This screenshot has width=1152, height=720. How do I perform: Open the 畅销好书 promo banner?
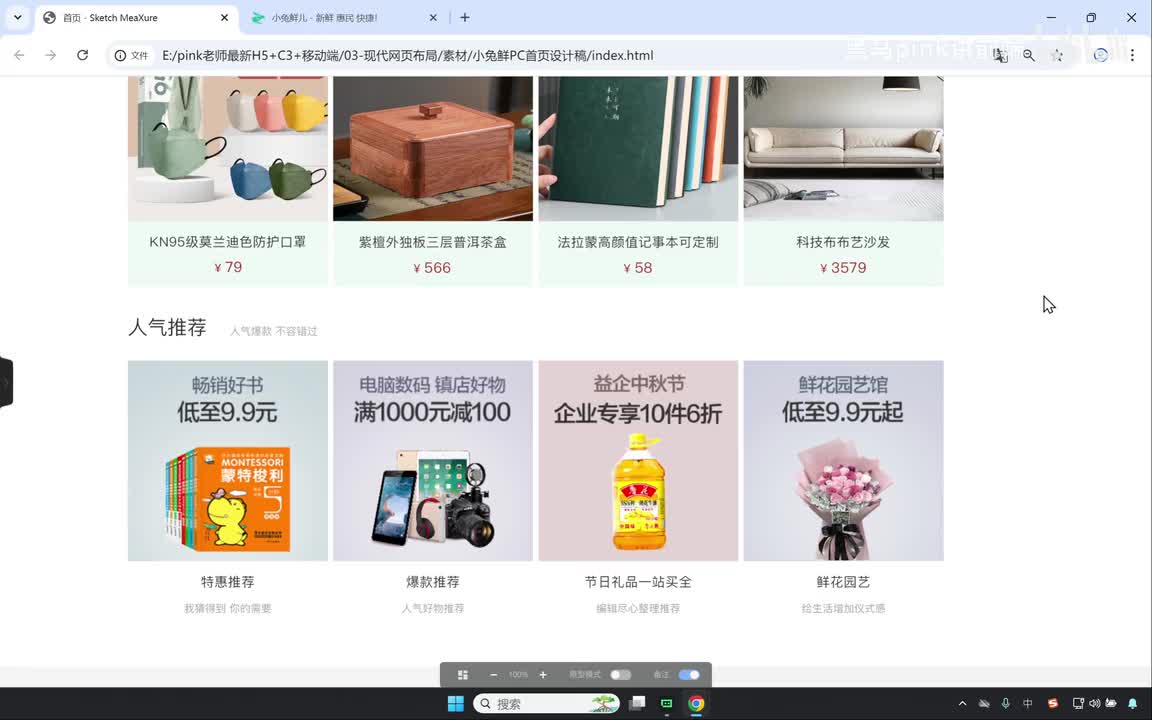[228, 461]
